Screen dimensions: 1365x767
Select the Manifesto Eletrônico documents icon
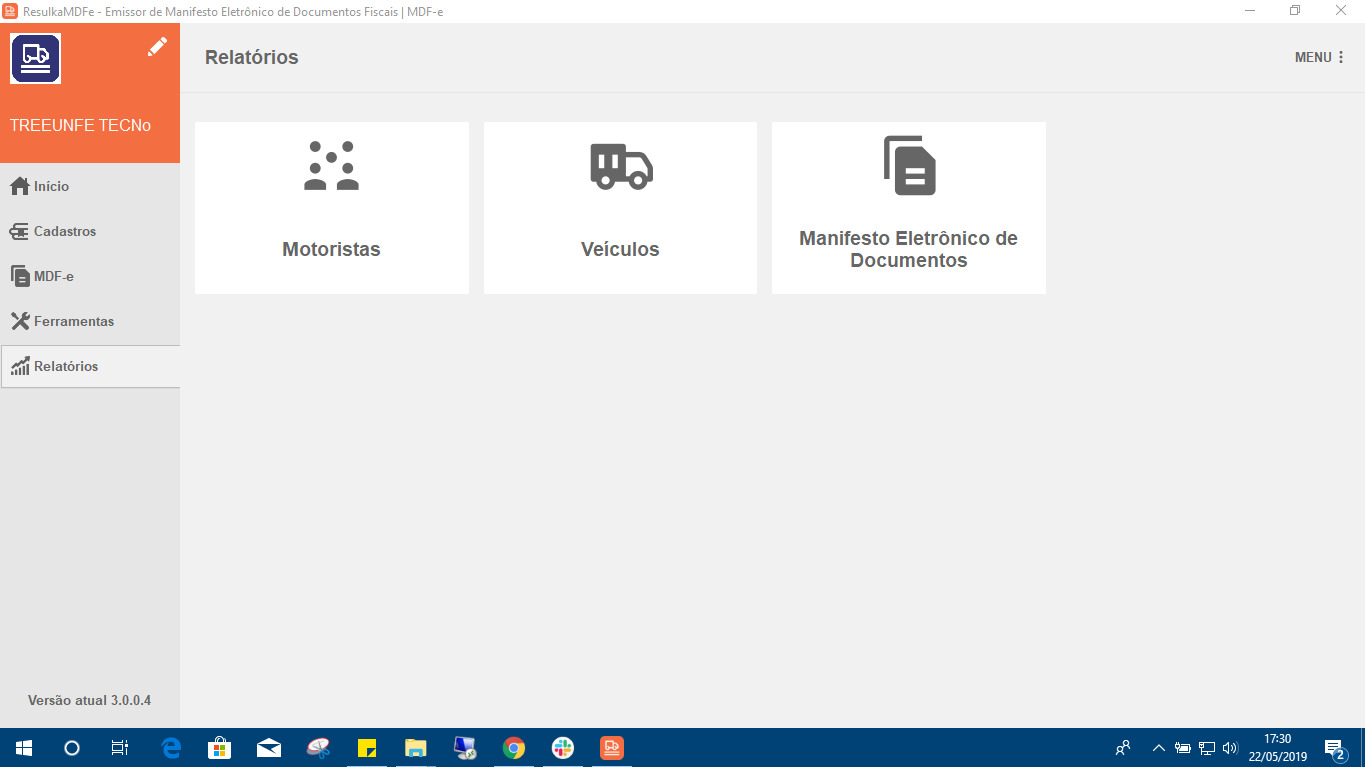(x=907, y=166)
